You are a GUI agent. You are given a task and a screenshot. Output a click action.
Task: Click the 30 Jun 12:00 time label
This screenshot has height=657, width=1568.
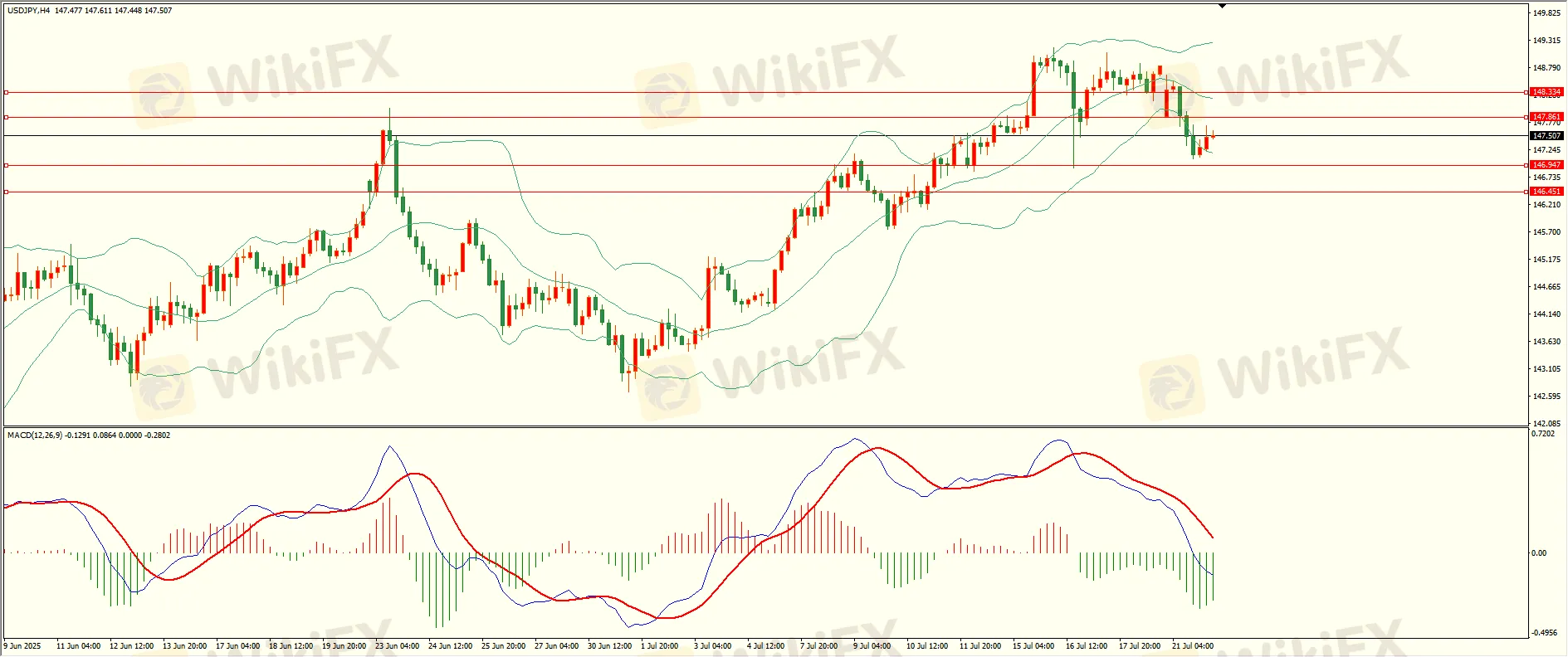click(610, 646)
